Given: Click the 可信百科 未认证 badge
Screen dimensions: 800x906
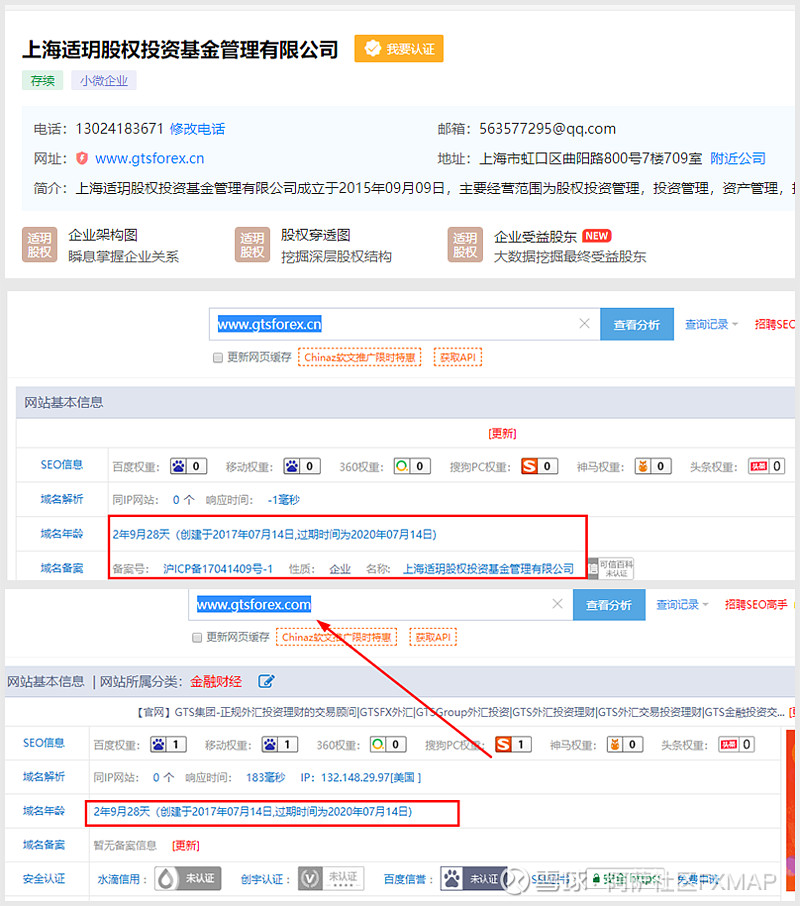Looking at the screenshot, I should tap(611, 568).
